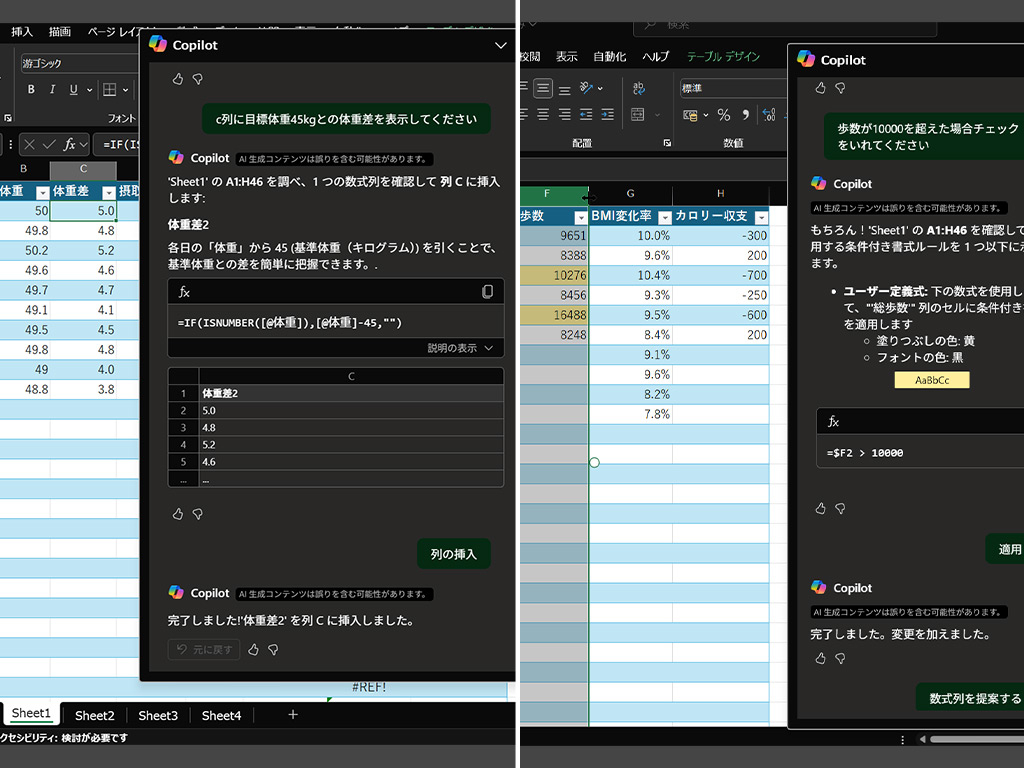The image size is (1024, 768).
Task: Click the borders icon in the font group
Action: click(110, 89)
